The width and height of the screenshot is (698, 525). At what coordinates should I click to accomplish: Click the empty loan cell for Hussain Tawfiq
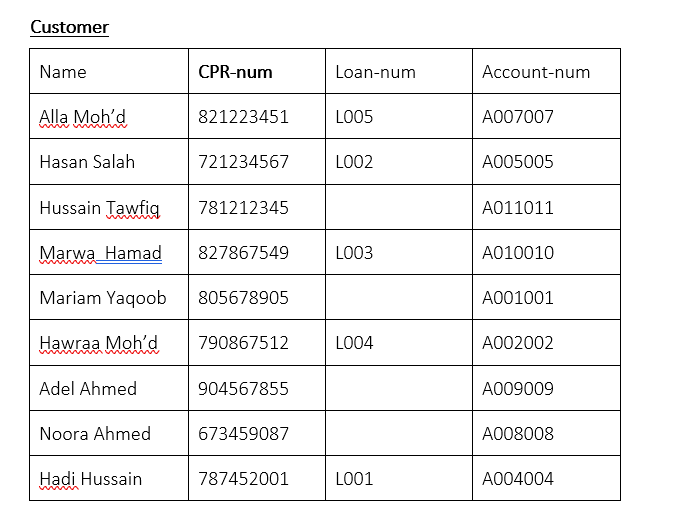399,207
